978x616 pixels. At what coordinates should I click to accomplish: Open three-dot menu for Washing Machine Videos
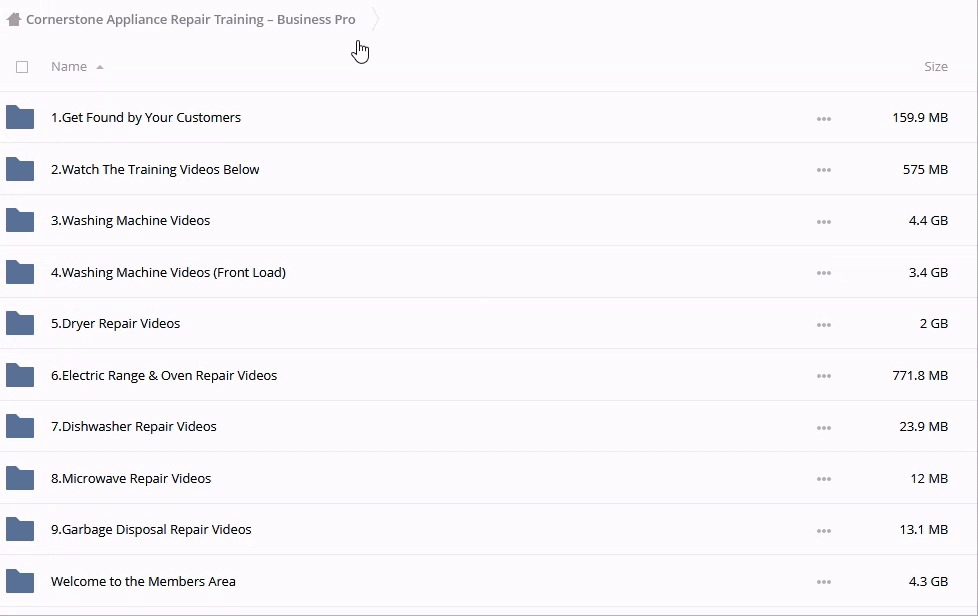pos(823,222)
